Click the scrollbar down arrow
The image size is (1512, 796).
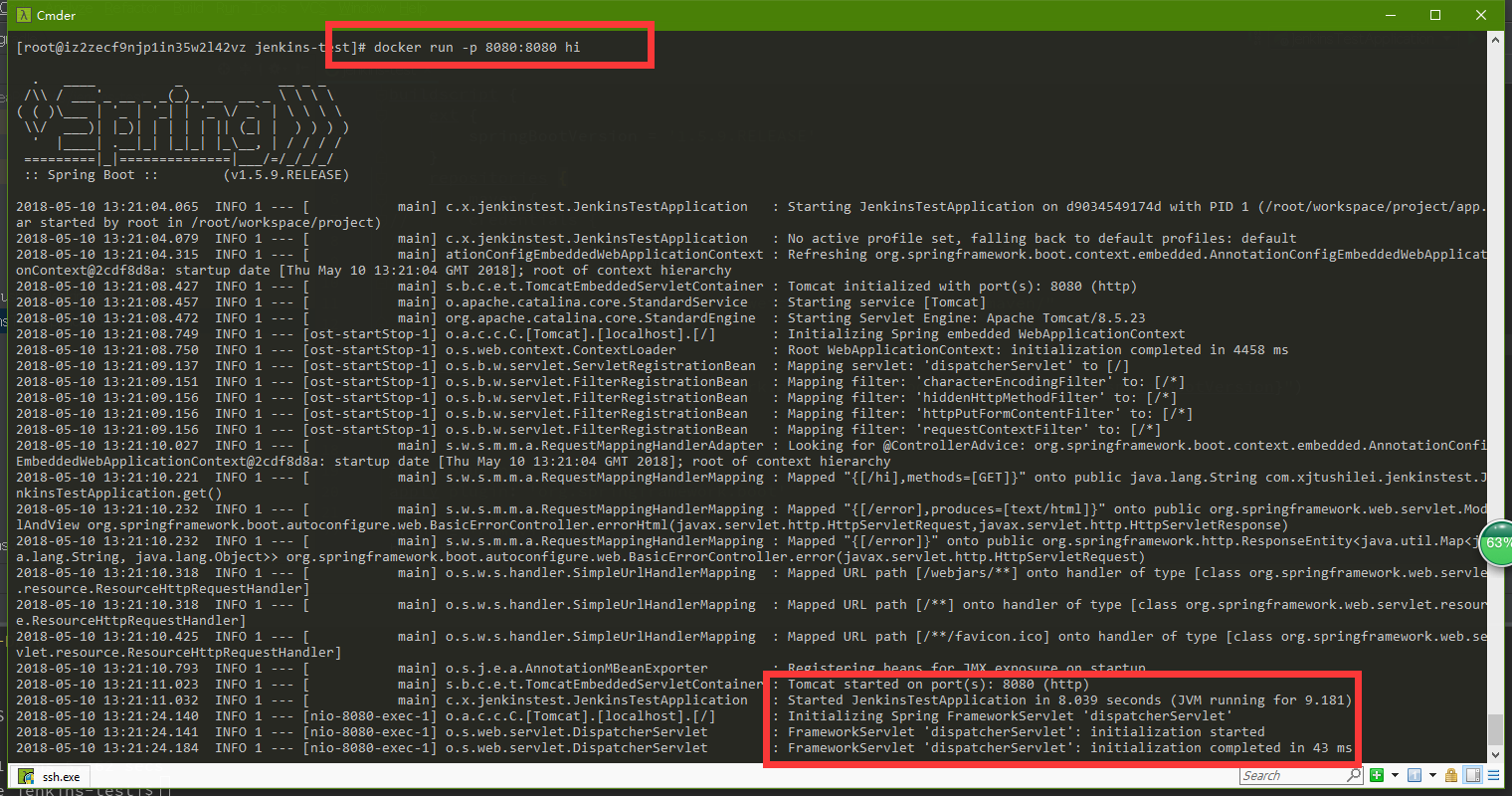coord(1494,755)
